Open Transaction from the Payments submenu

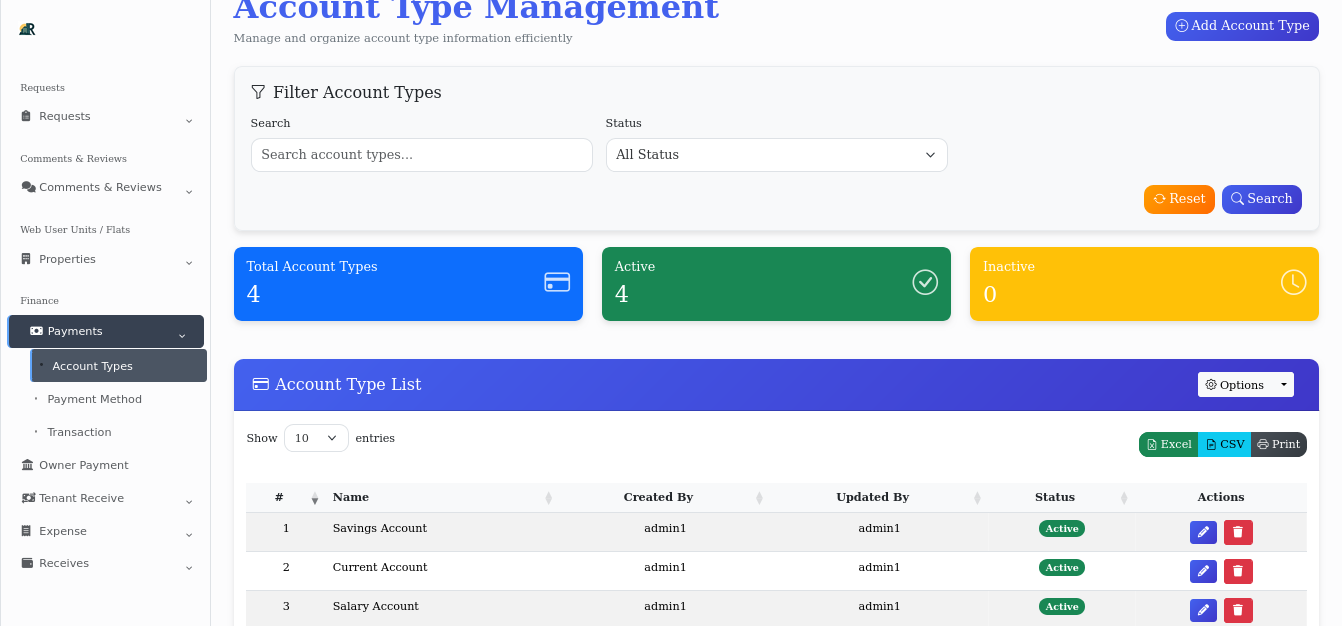click(x=80, y=432)
